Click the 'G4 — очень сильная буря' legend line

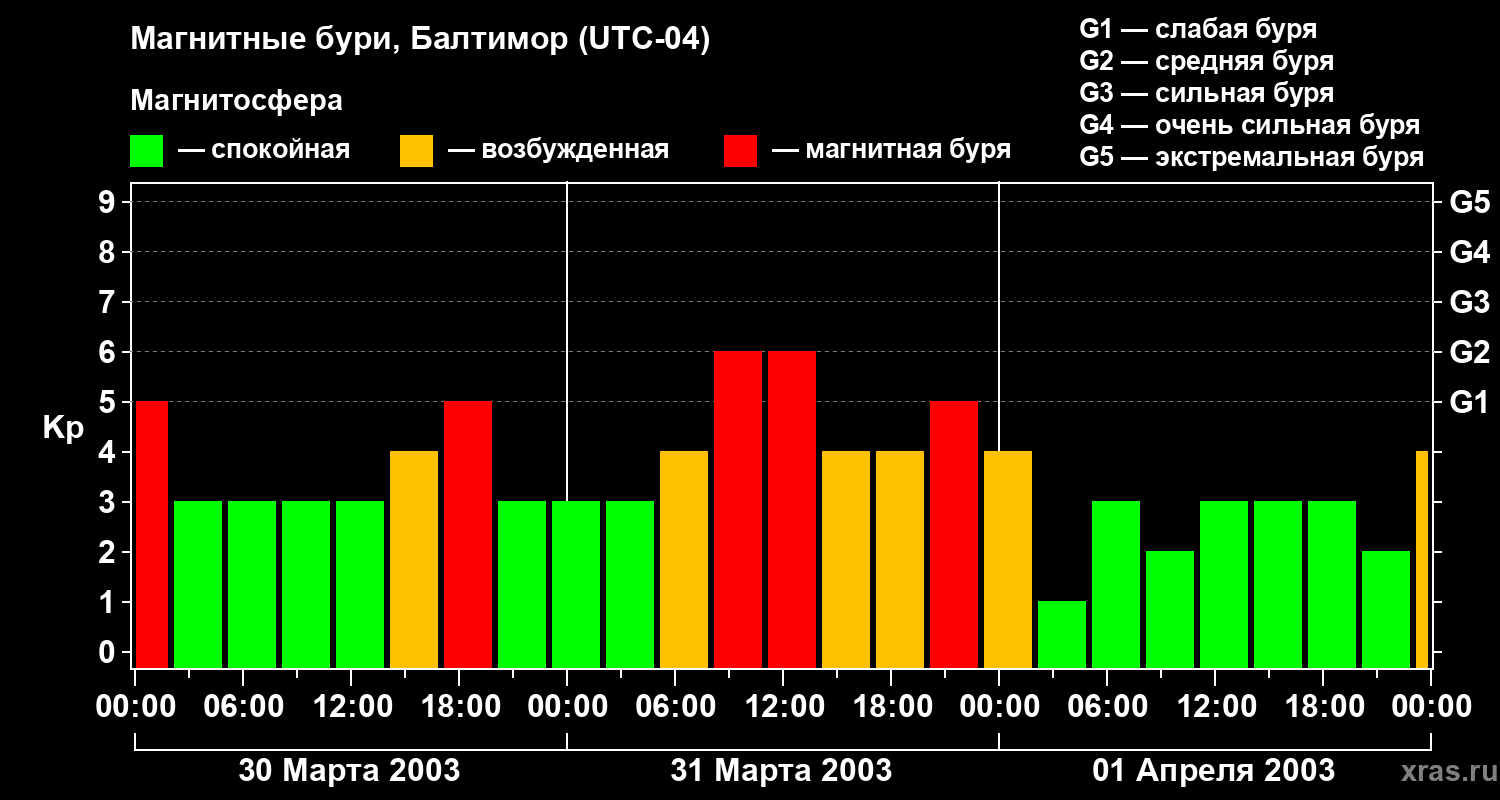1249,125
